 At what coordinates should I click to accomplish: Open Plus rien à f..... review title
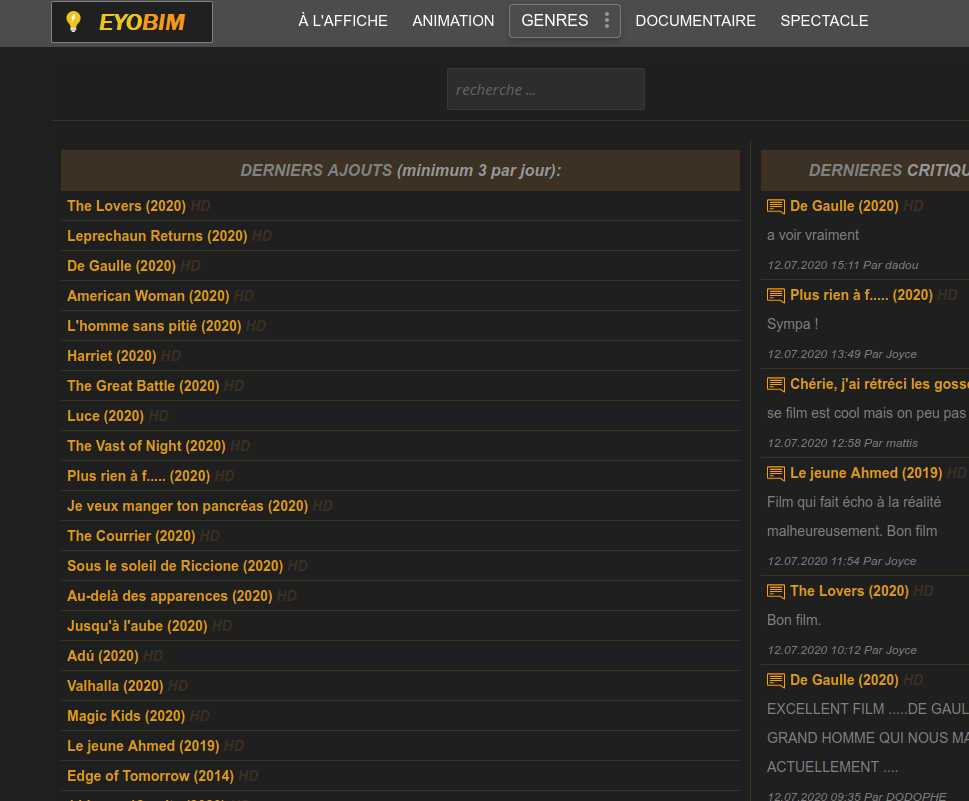861,295
